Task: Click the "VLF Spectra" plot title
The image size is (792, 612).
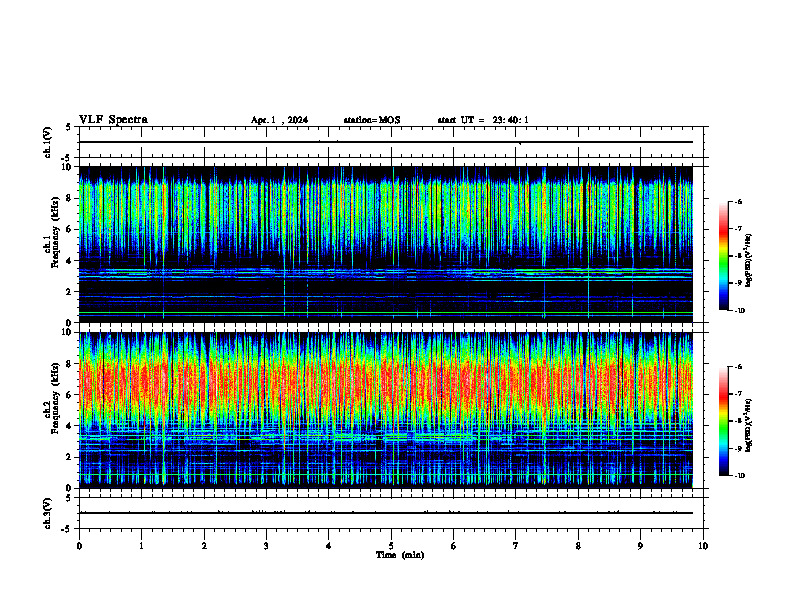Action: pos(113,120)
